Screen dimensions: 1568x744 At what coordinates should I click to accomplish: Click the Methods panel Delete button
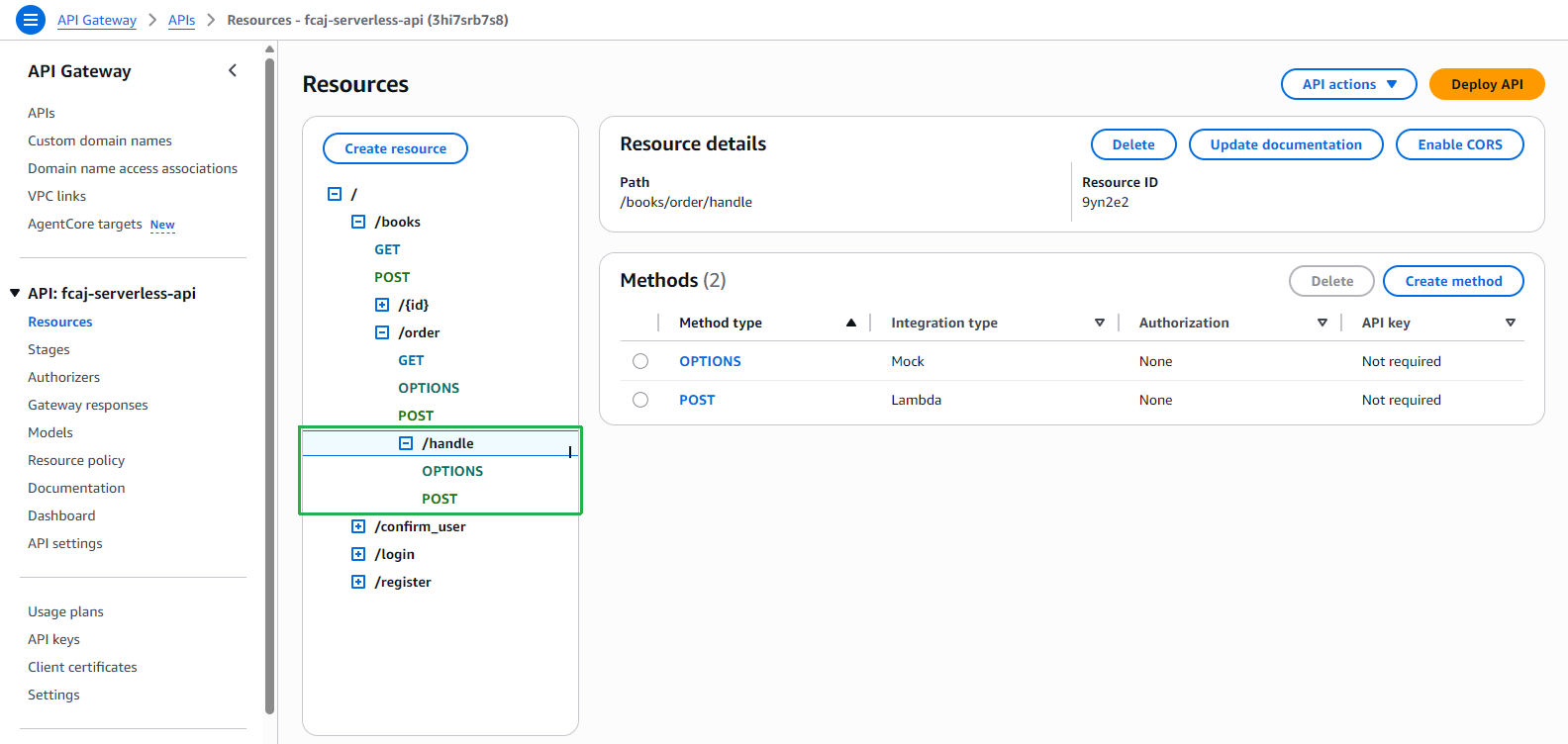click(1331, 281)
